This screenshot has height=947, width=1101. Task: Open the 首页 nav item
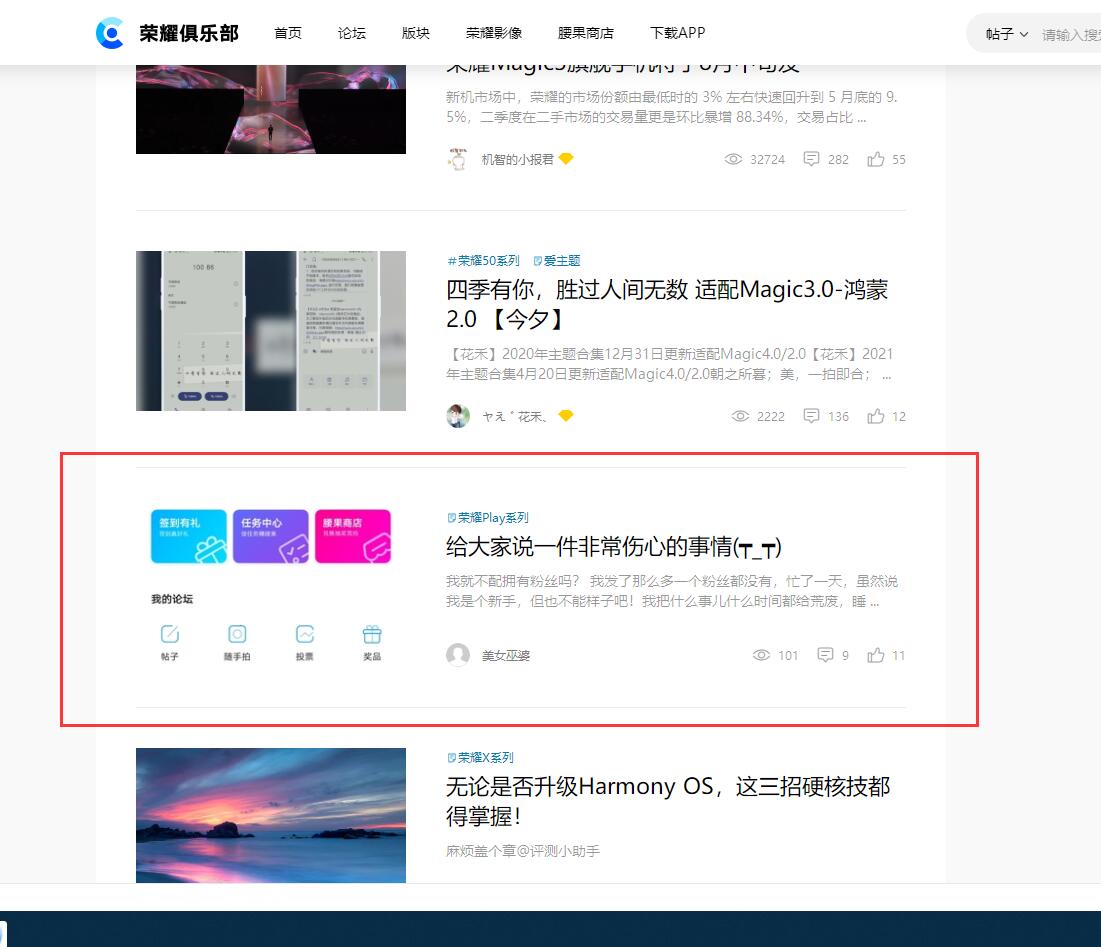click(x=288, y=33)
